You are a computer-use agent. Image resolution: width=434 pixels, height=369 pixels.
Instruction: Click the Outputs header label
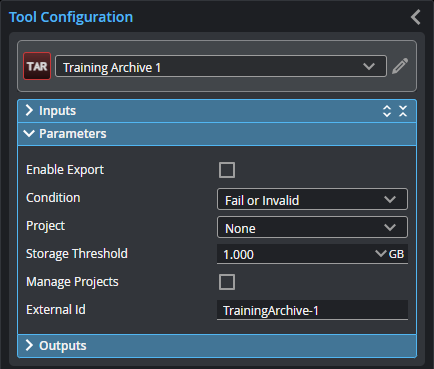point(63,346)
